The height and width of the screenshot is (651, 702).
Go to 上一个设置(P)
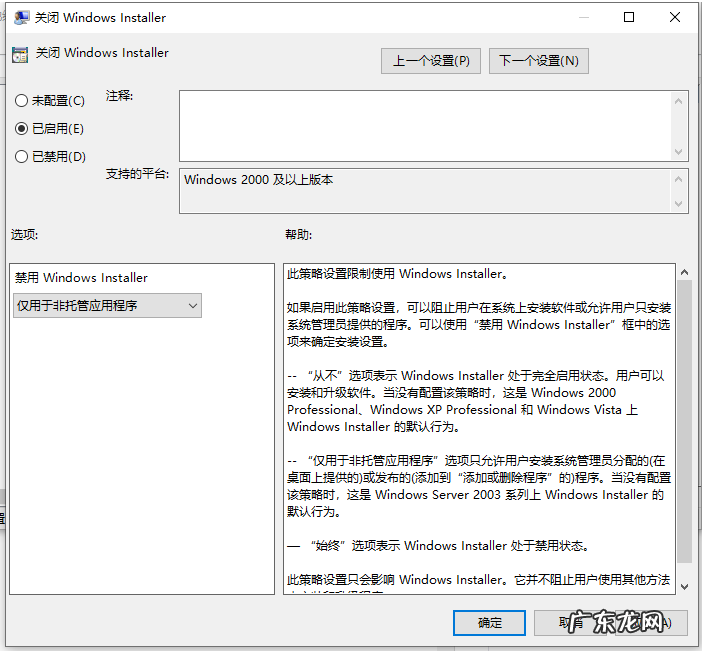pyautogui.click(x=431, y=61)
